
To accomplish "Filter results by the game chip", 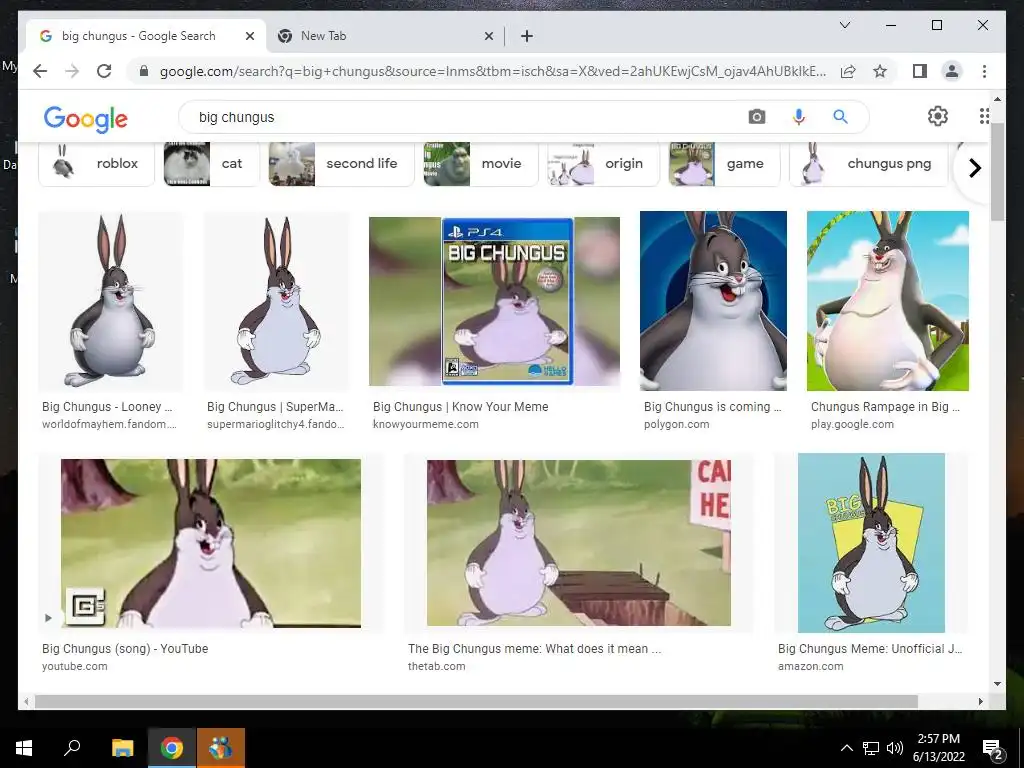I will 724,164.
